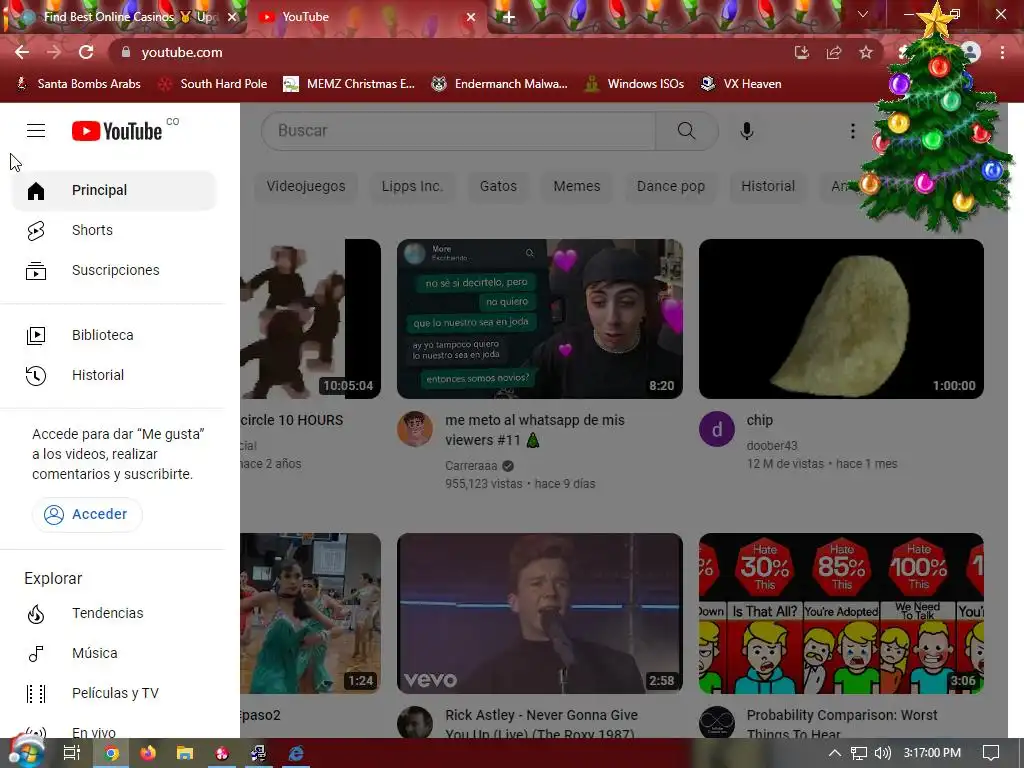The image size is (1024, 768).
Task: Select Videojuegos filter chip
Action: click(306, 186)
